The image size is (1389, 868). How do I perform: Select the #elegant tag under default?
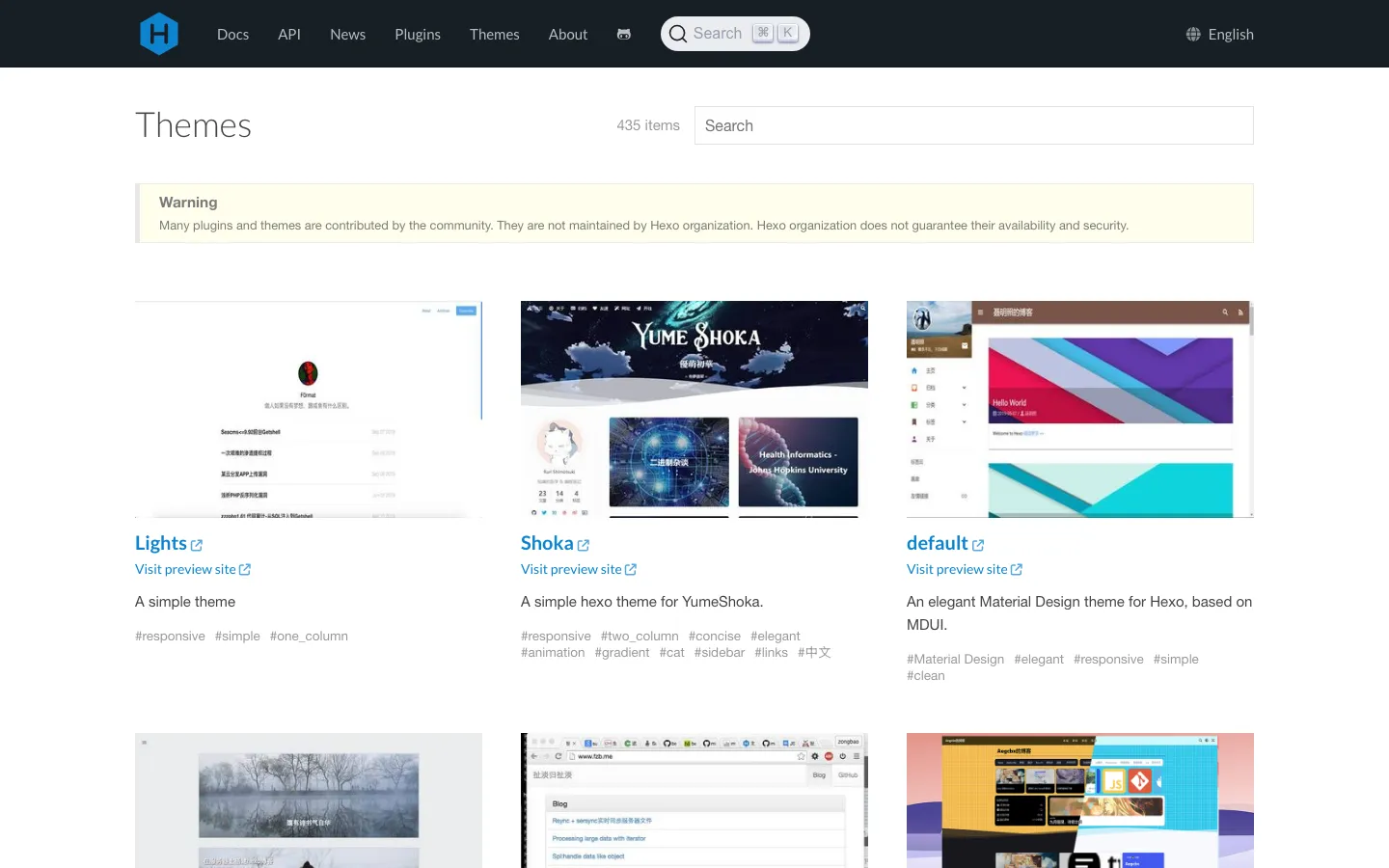point(1039,659)
